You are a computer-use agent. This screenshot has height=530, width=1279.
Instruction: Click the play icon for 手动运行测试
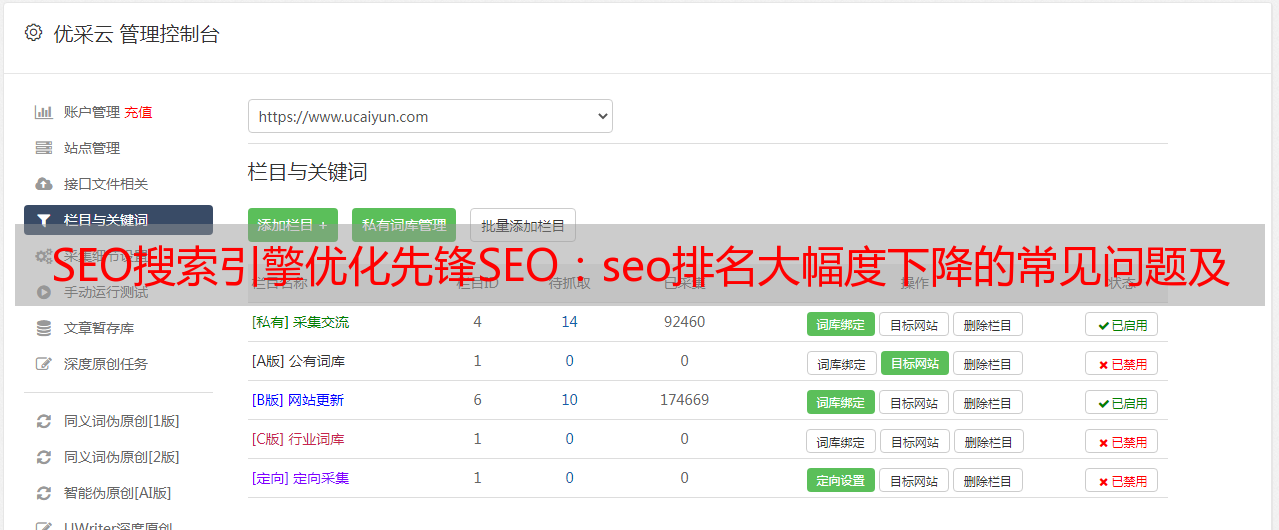coord(44,292)
